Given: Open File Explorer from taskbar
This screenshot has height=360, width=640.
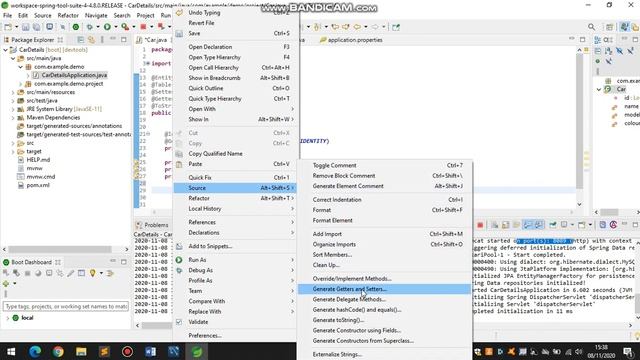Looking at the screenshot, I should [x=81, y=351].
